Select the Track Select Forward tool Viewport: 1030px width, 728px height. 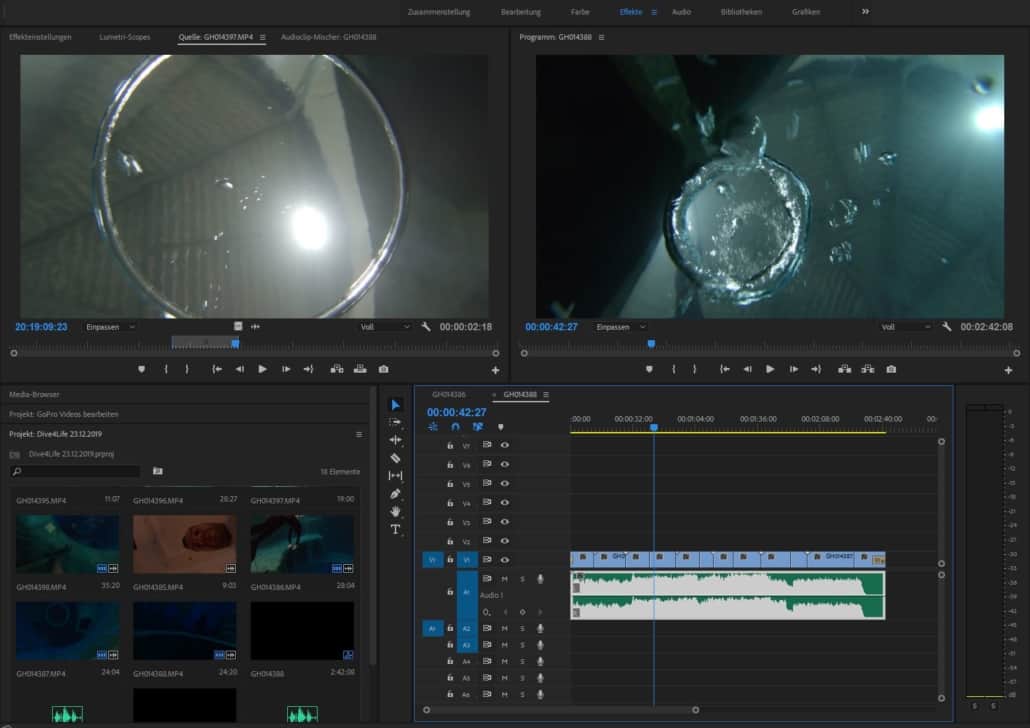coord(395,422)
